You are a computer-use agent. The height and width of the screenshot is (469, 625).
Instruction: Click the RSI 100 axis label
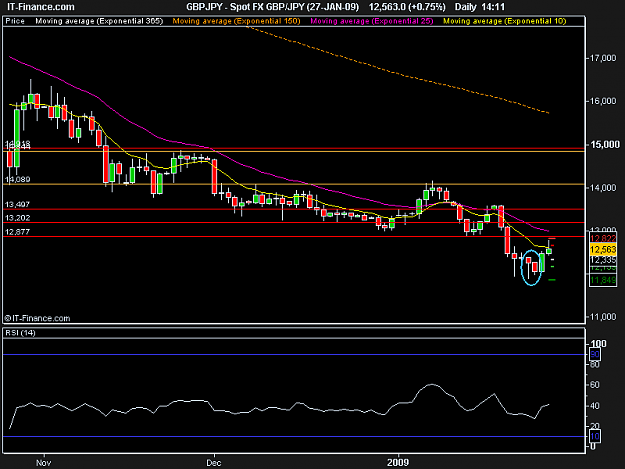[x=598, y=343]
